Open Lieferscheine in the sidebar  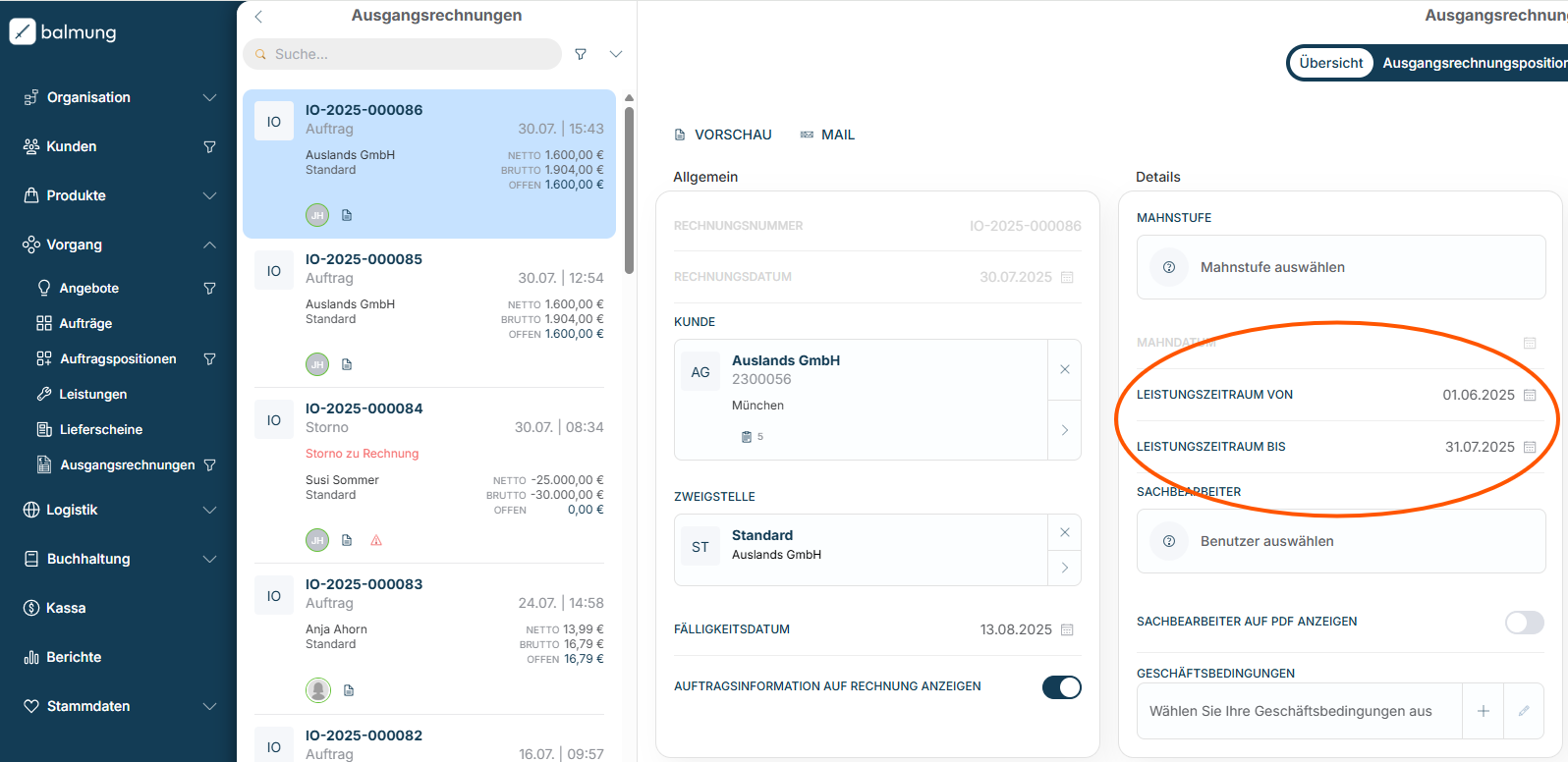(x=100, y=429)
